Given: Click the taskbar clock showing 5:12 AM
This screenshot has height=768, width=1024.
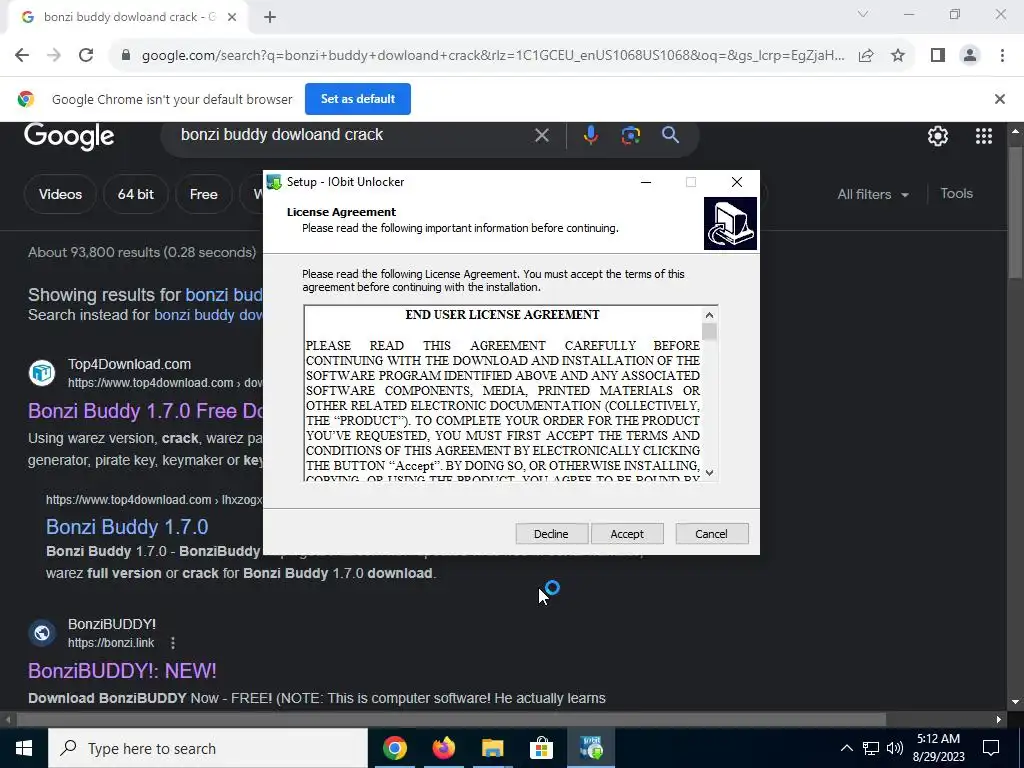Looking at the screenshot, I should [x=938, y=748].
